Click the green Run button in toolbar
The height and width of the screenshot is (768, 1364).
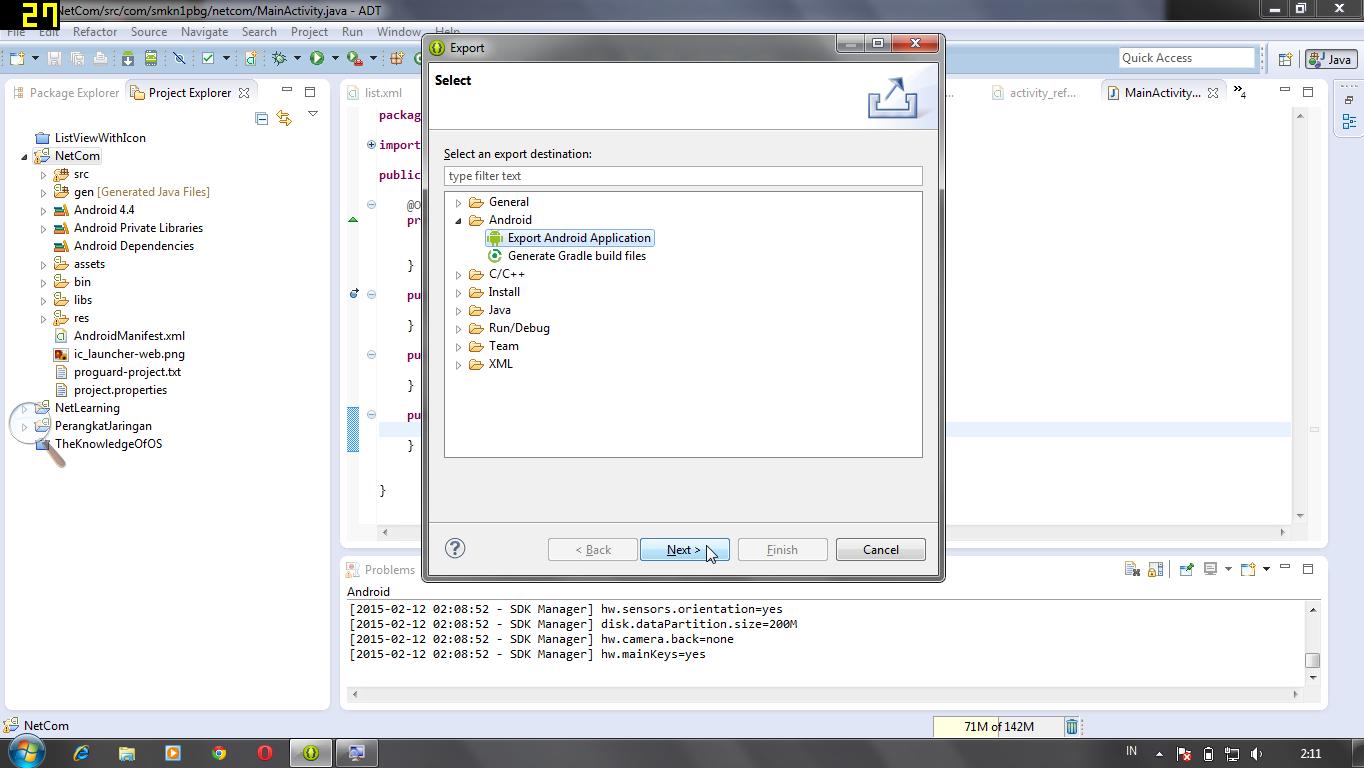(x=317, y=58)
